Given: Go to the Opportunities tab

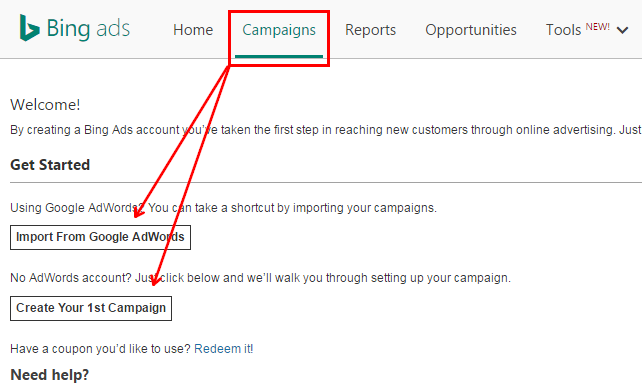Looking at the screenshot, I should 471,30.
